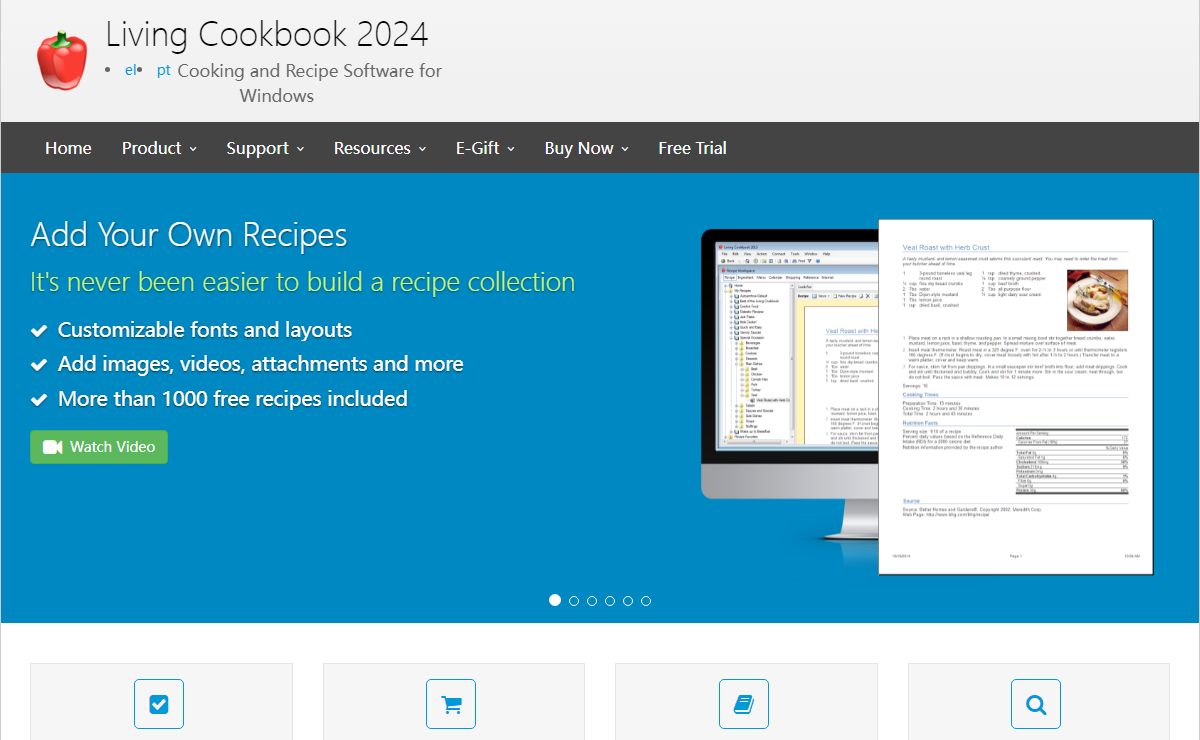This screenshot has height=740, width=1200.
Task: Expand the Buy Now menu
Action: tap(587, 148)
